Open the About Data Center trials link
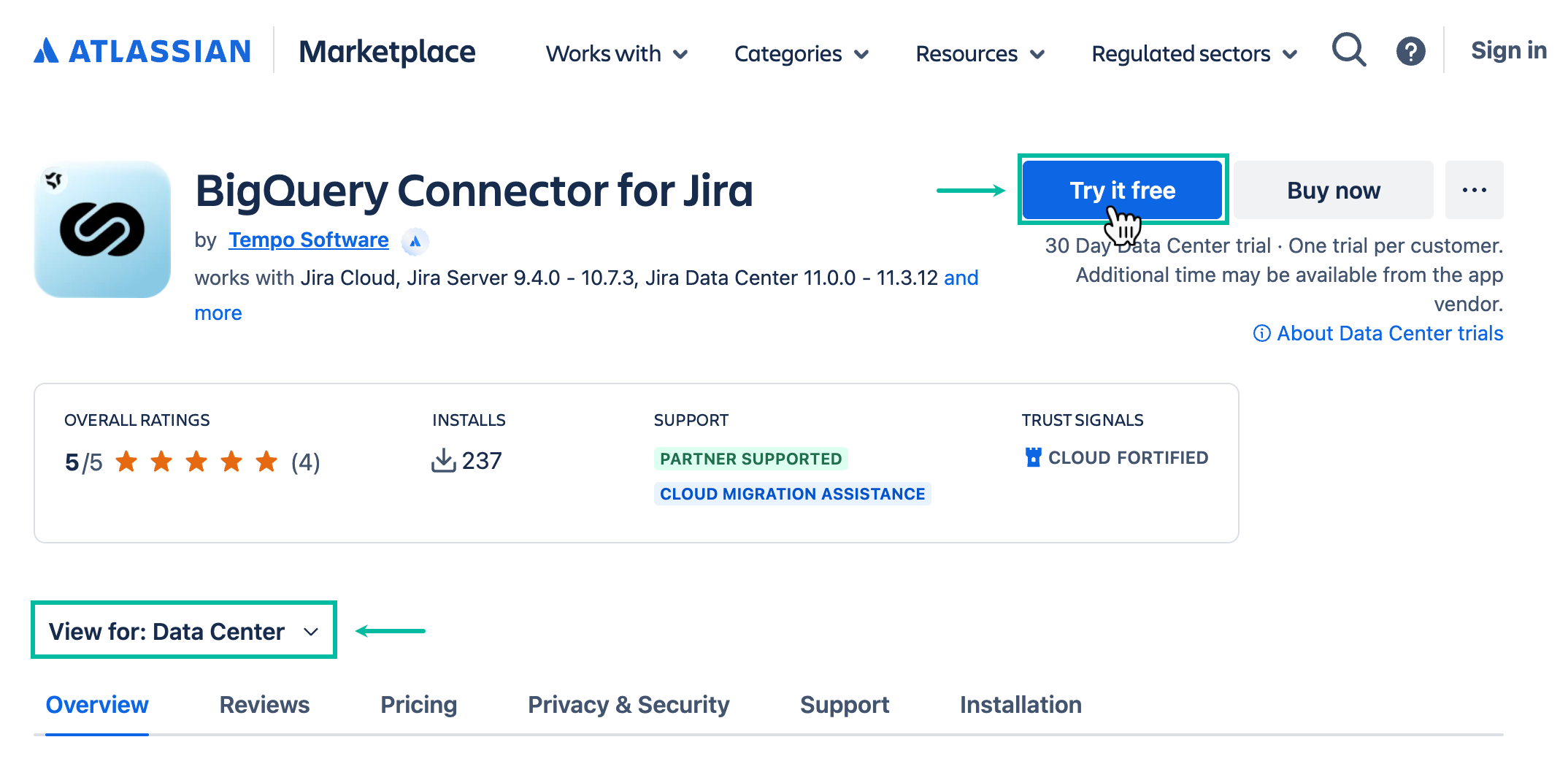 [x=1390, y=333]
